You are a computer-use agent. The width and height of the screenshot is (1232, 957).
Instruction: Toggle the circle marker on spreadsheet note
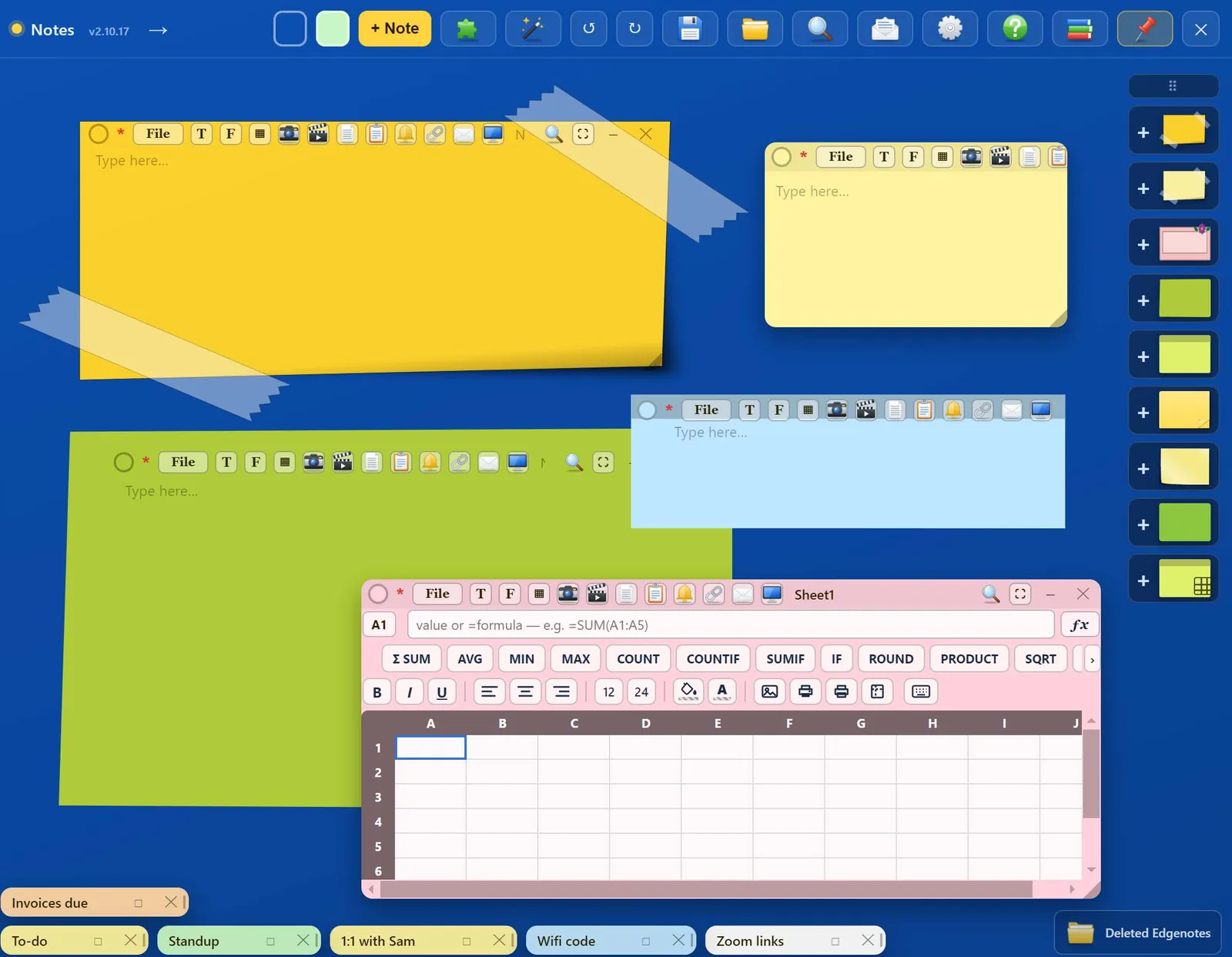pyautogui.click(x=378, y=594)
